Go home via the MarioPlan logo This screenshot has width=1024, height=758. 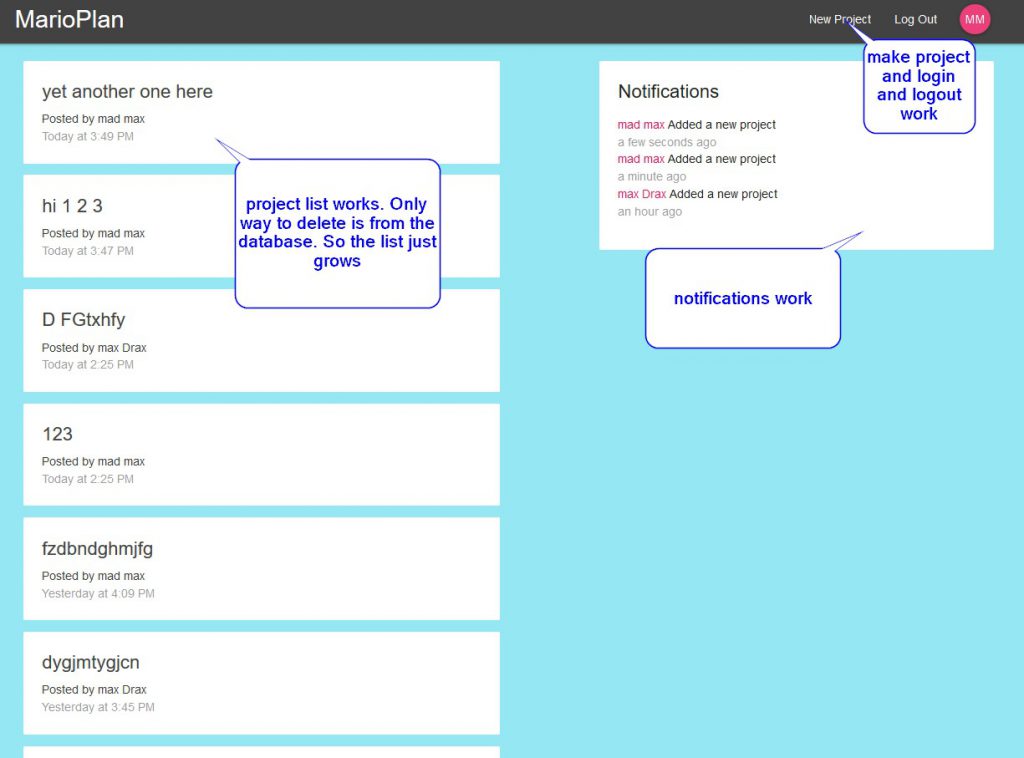(x=69, y=19)
